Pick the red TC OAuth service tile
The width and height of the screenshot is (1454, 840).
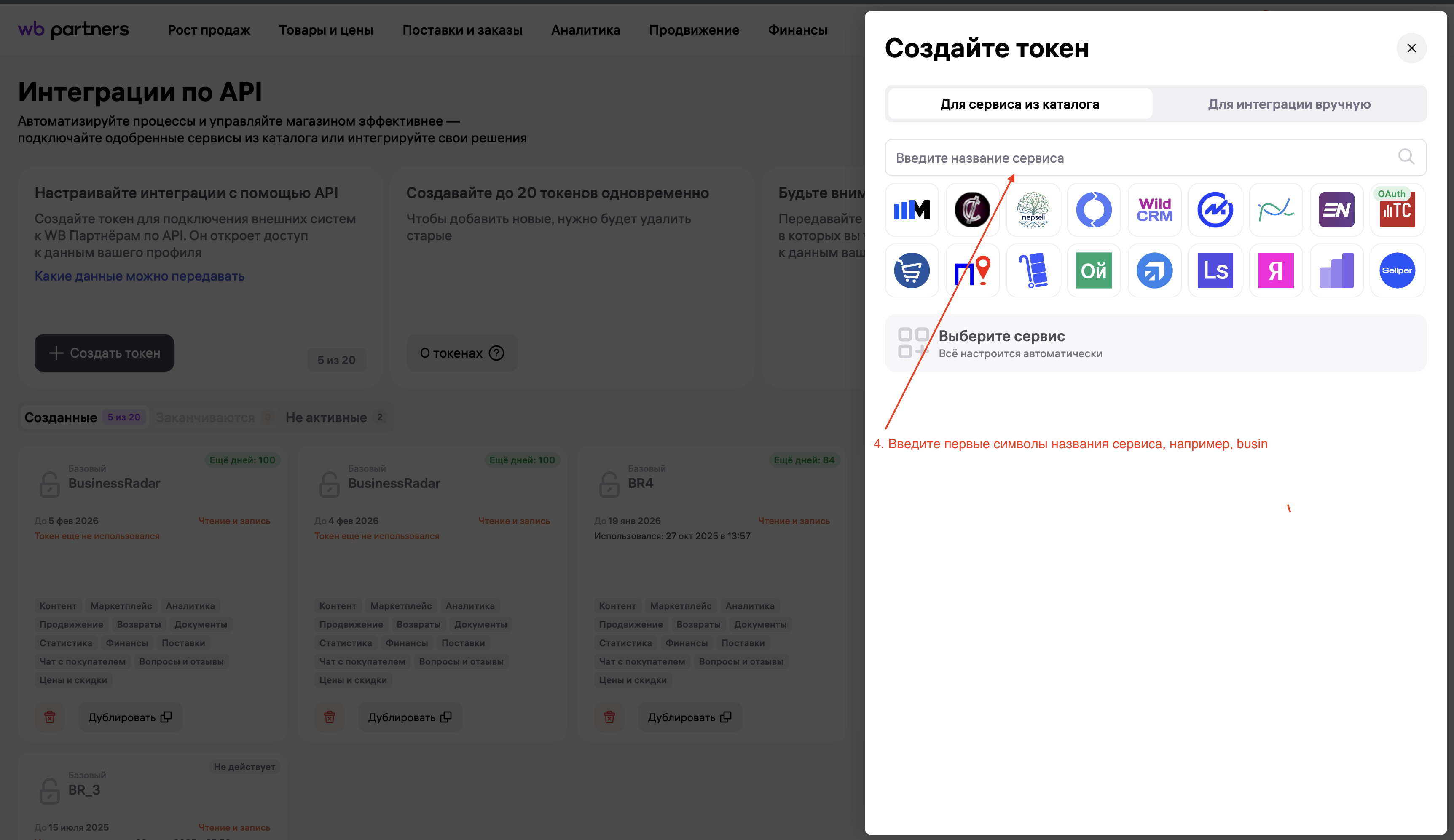pos(1397,210)
